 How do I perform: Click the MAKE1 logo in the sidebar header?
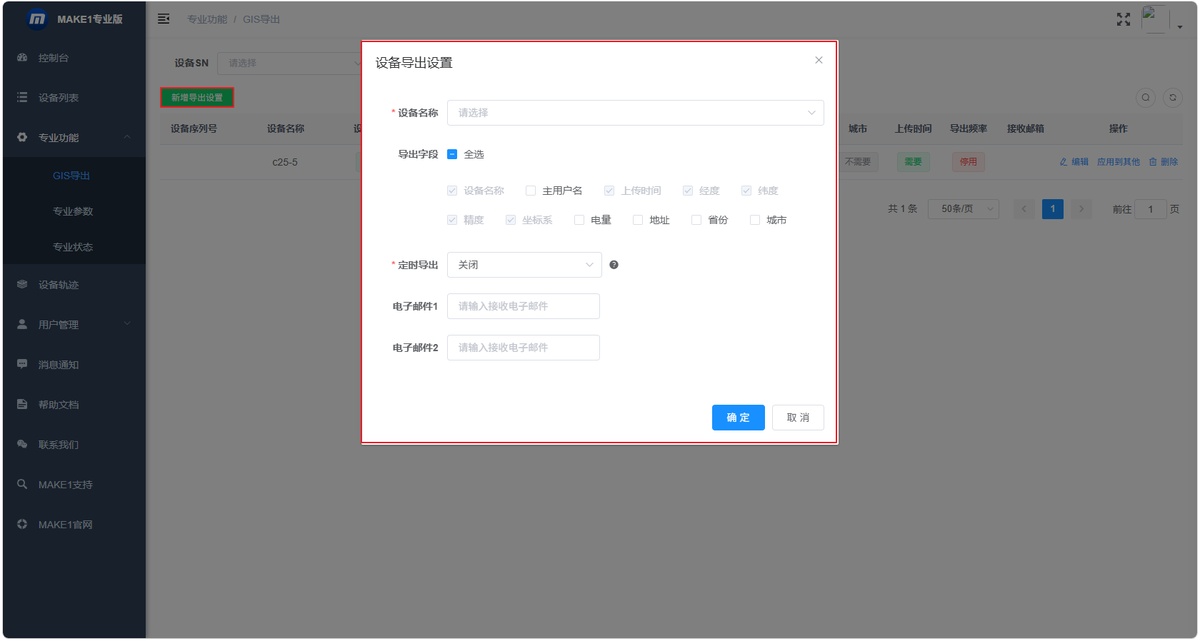(37, 19)
